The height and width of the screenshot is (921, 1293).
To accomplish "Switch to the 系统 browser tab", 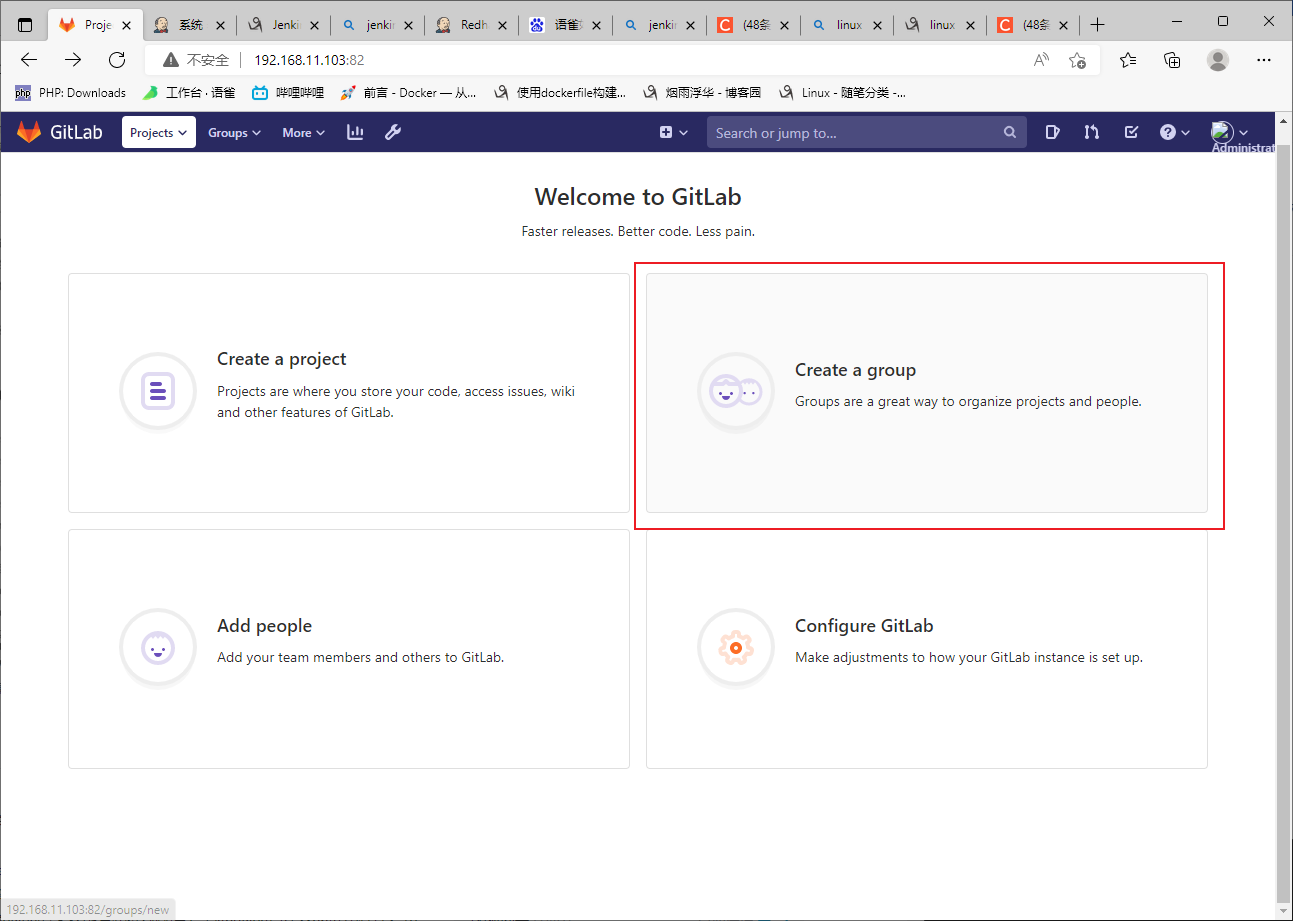I will [191, 24].
